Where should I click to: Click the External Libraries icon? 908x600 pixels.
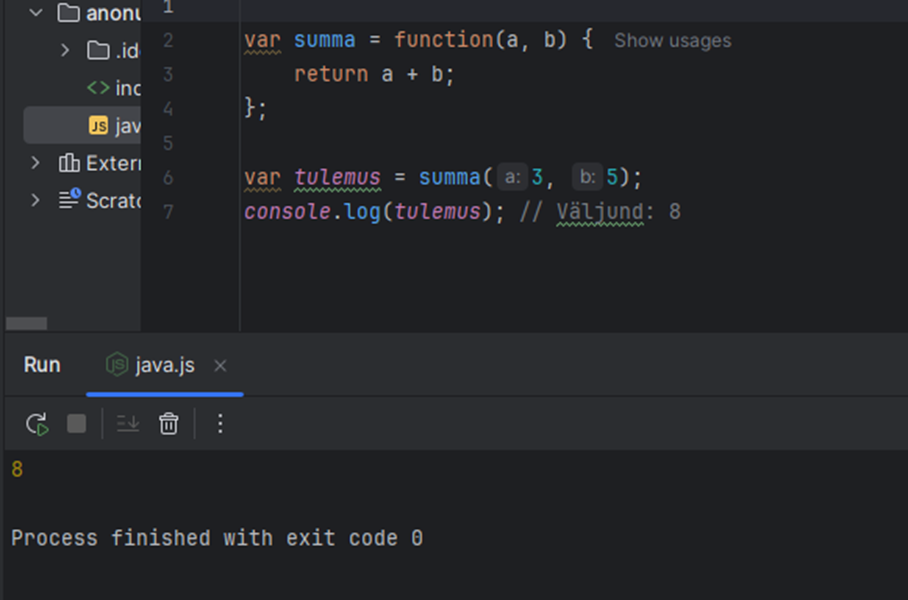click(x=69, y=163)
